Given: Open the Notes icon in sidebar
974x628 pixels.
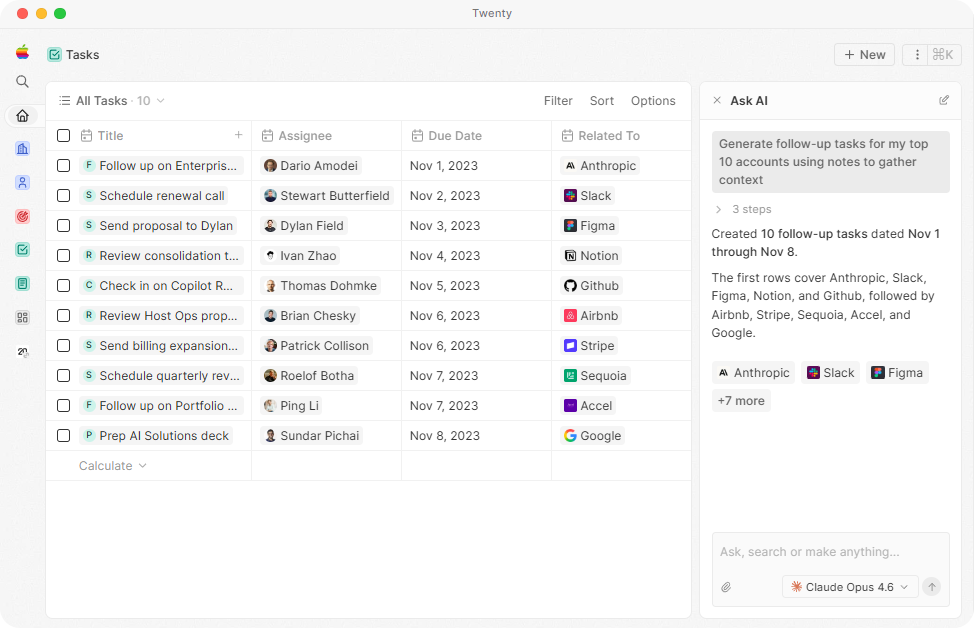Looking at the screenshot, I should click(x=22, y=284).
